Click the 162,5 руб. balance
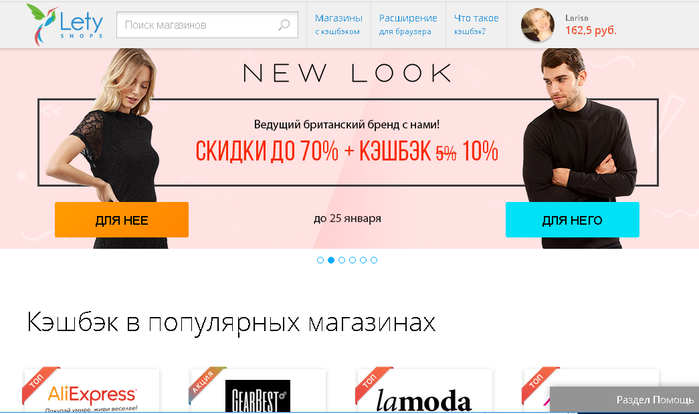699x414 pixels. [x=591, y=30]
